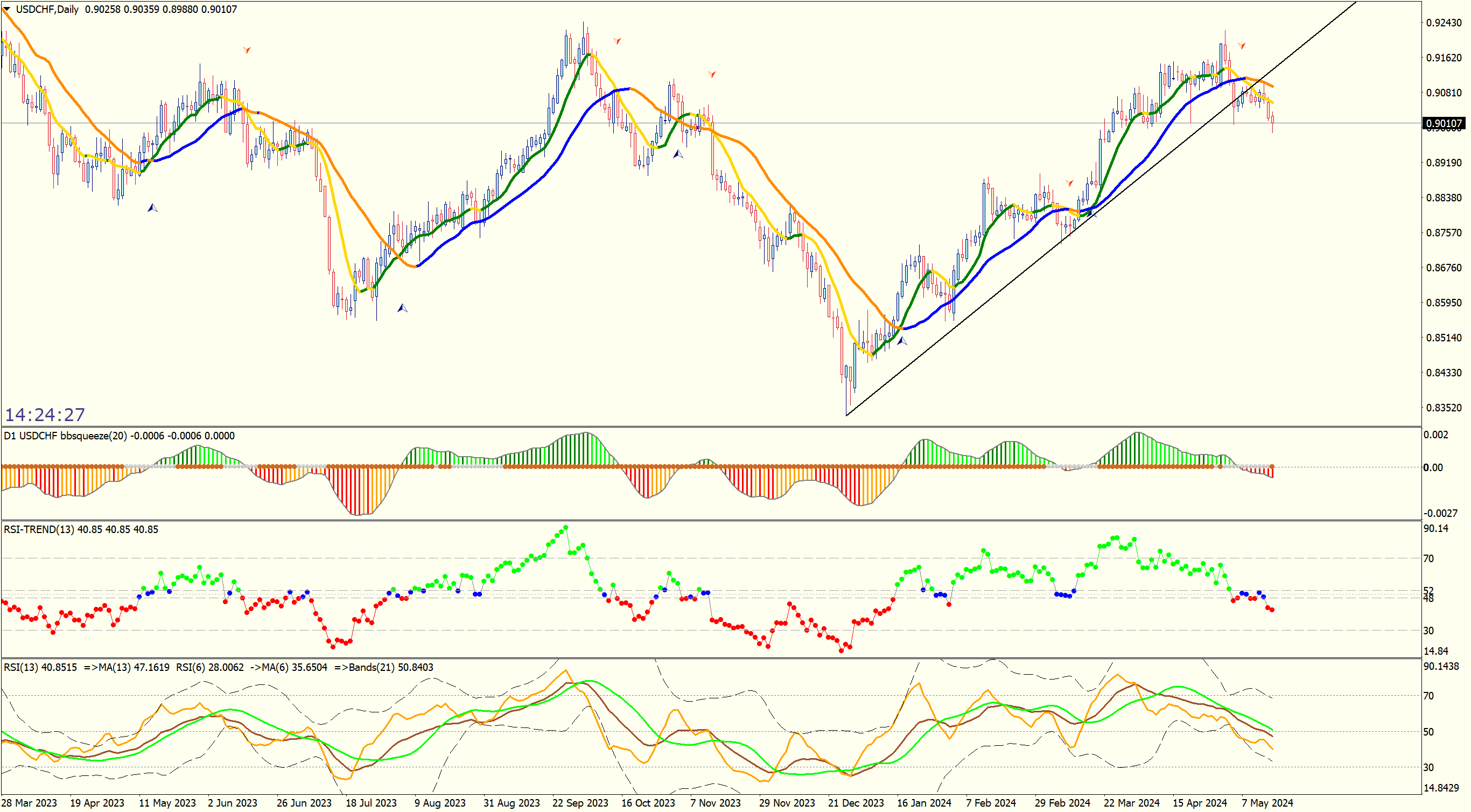Select the blue buy arrow near October 2023
The width and height of the screenshot is (1471, 812).
tap(678, 154)
